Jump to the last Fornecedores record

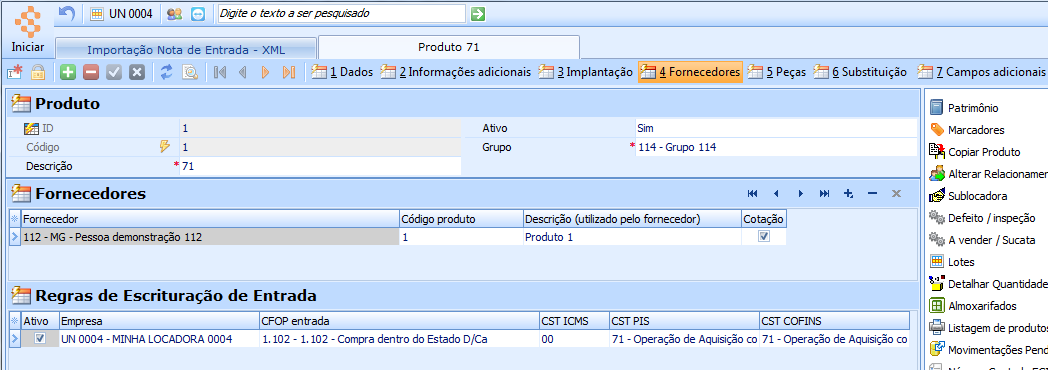(x=825, y=194)
